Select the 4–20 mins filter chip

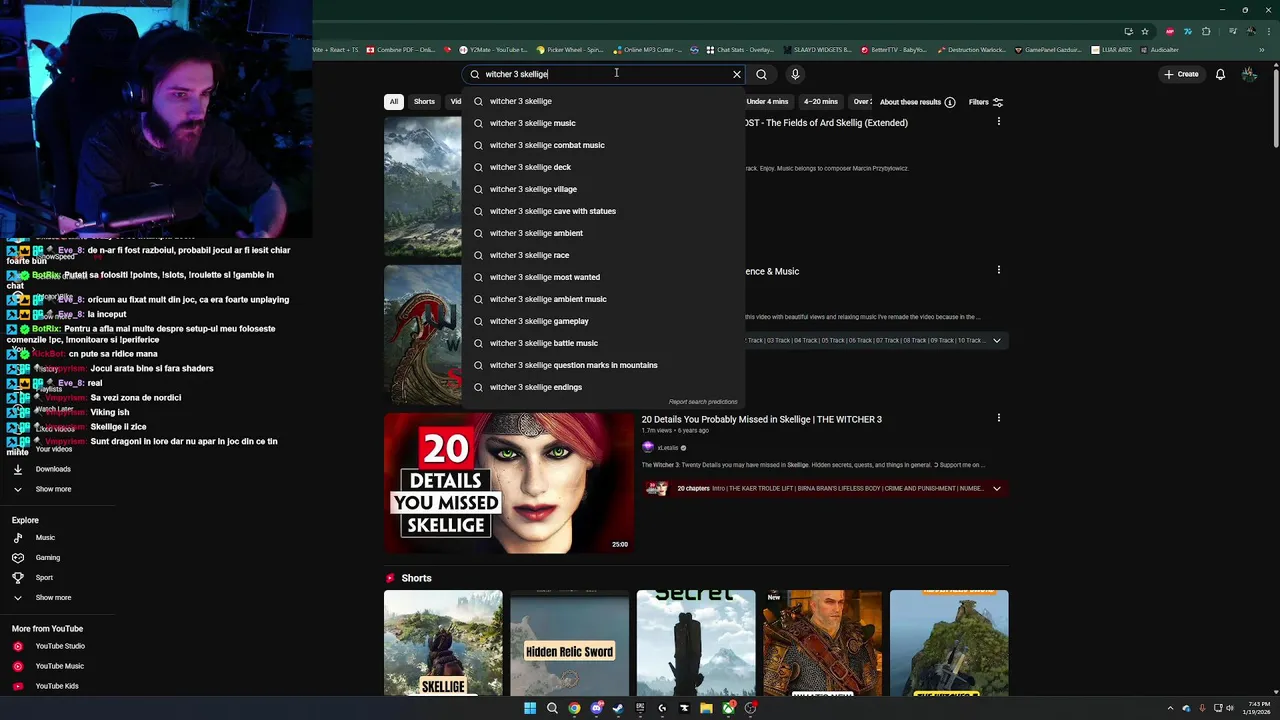coord(820,101)
